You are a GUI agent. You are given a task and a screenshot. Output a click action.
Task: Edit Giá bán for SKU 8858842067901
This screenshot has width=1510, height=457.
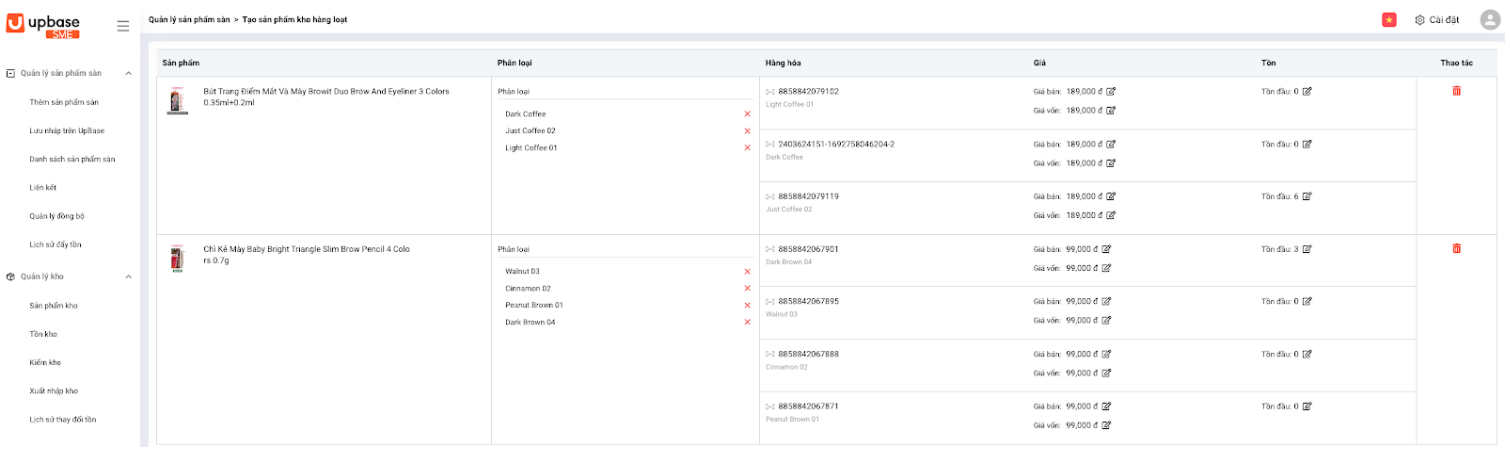[1106, 249]
